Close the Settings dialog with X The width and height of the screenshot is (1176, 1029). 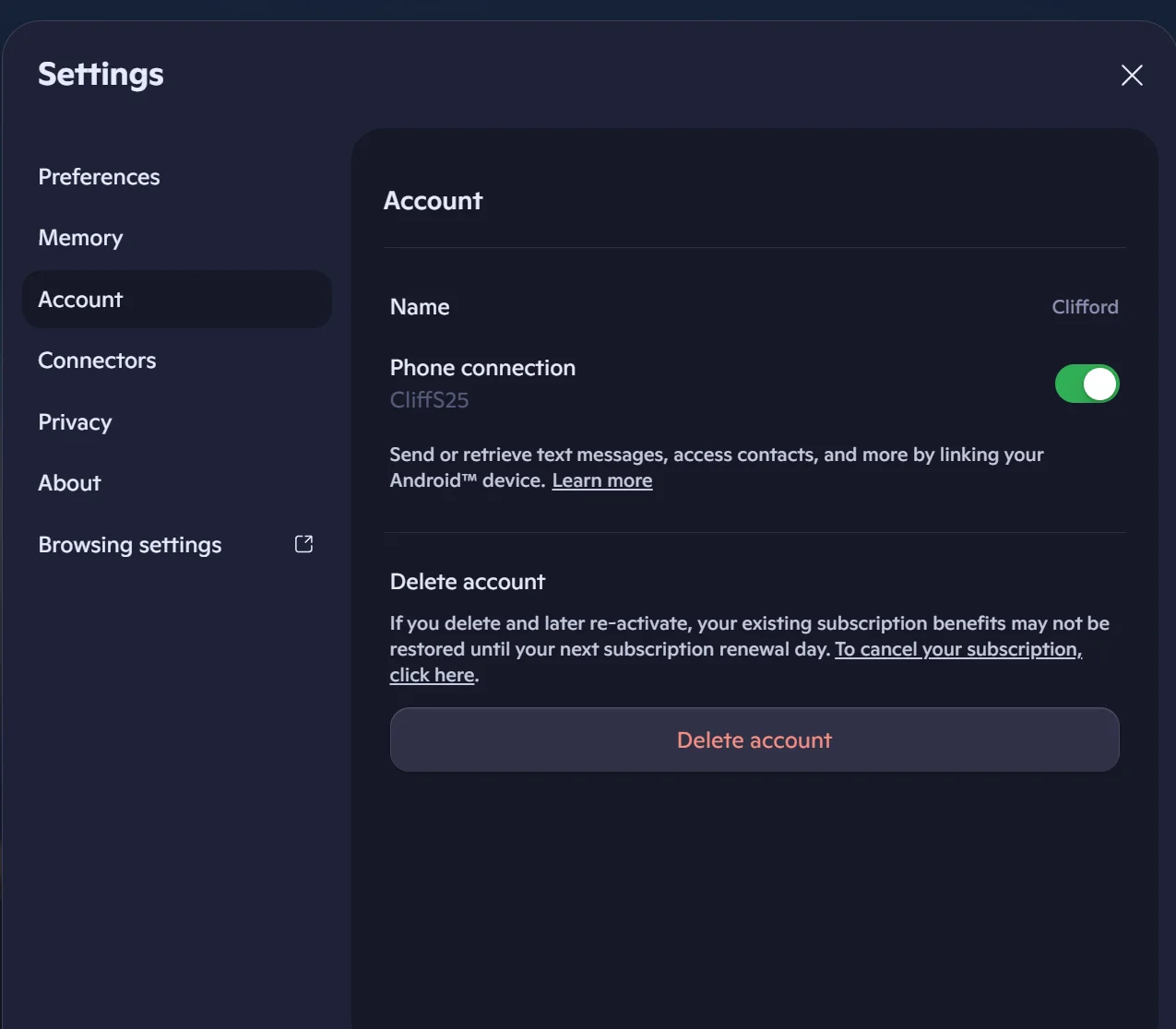click(1132, 76)
